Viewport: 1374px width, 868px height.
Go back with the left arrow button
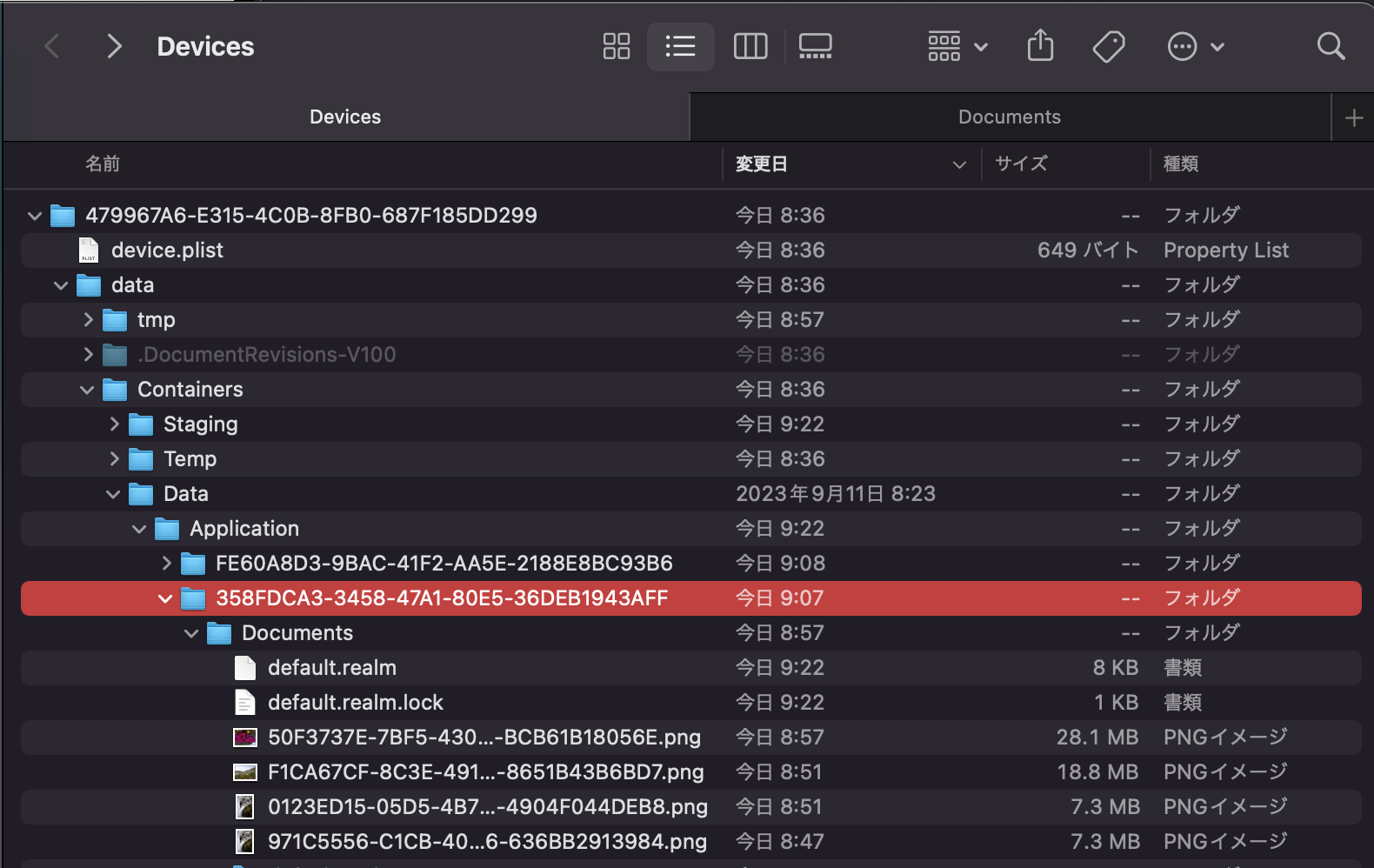pos(52,46)
